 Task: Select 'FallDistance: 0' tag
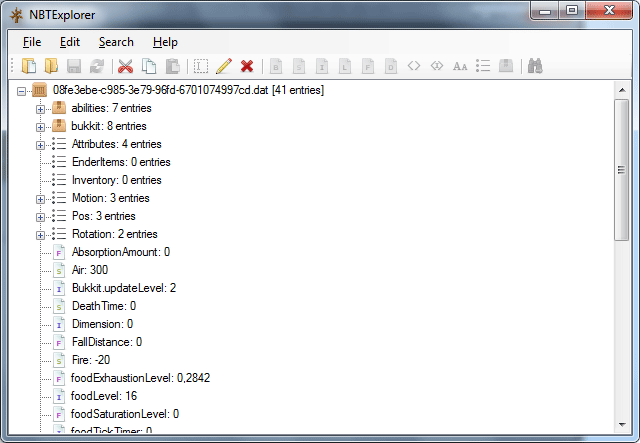coord(107,342)
